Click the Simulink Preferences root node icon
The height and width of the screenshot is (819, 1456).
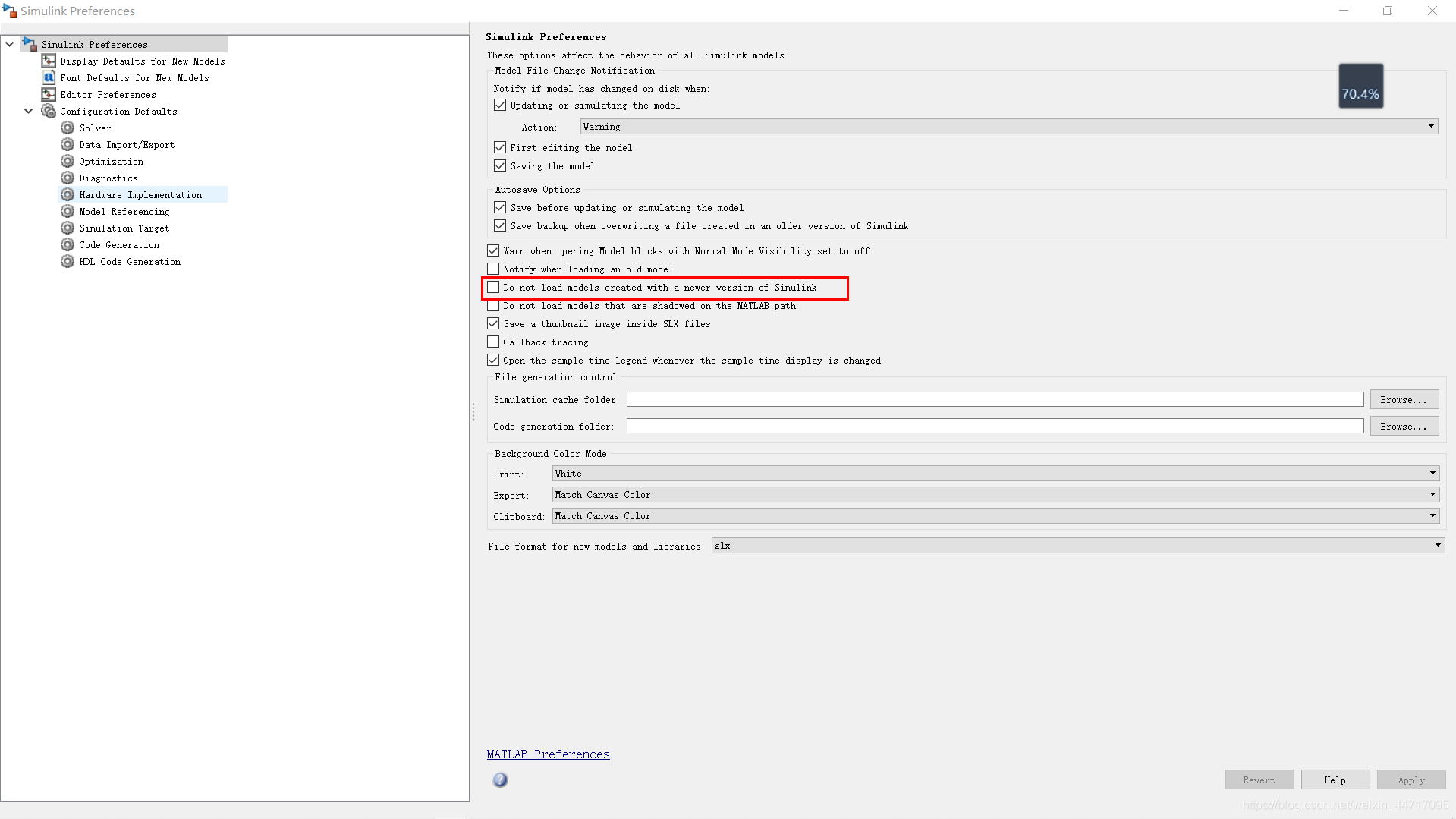30,44
